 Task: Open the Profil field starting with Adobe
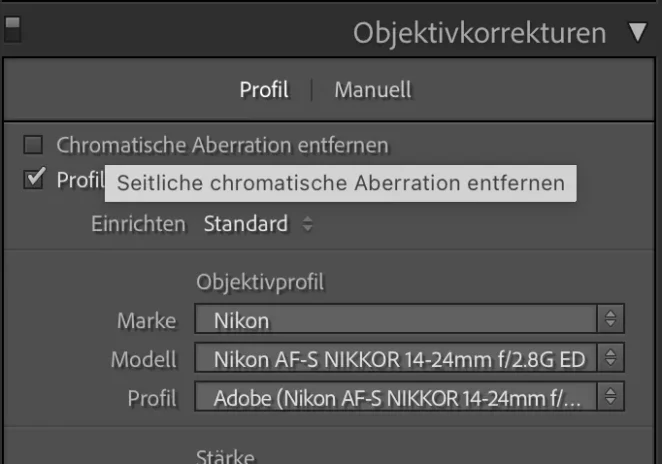409,396
